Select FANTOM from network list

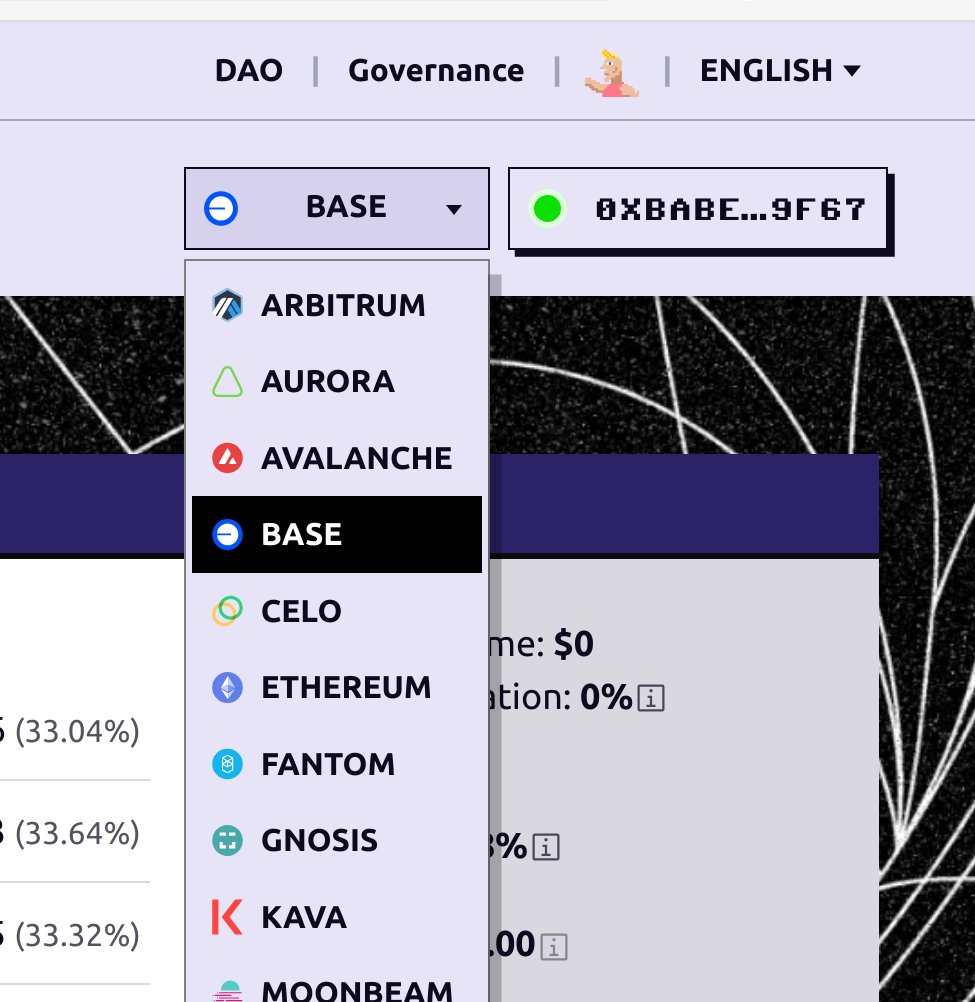[337, 764]
